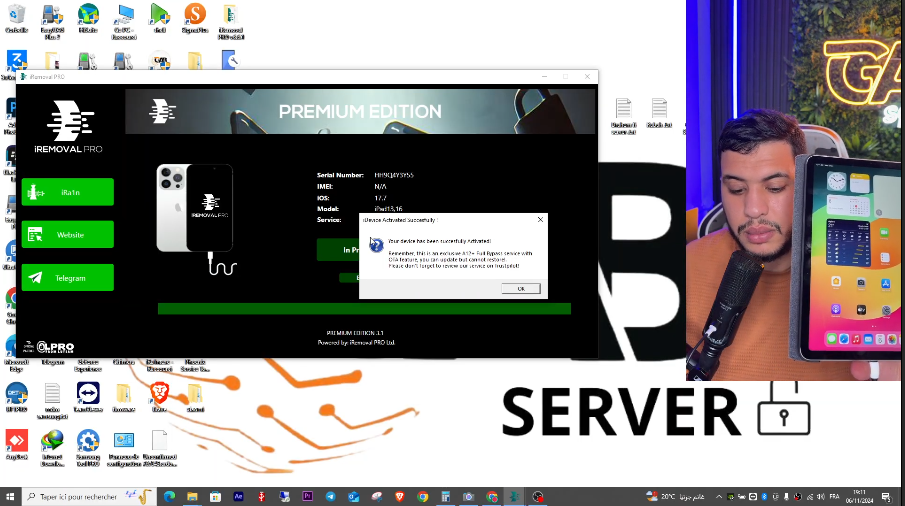Open the control panel configuration desktop icon
Viewport: 905px width, 506px height.
[124, 448]
